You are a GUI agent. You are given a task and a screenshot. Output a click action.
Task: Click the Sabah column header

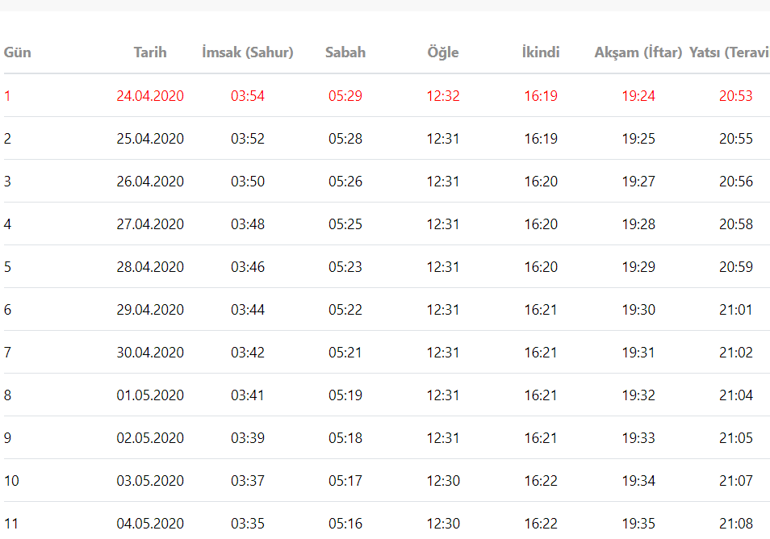pos(345,52)
